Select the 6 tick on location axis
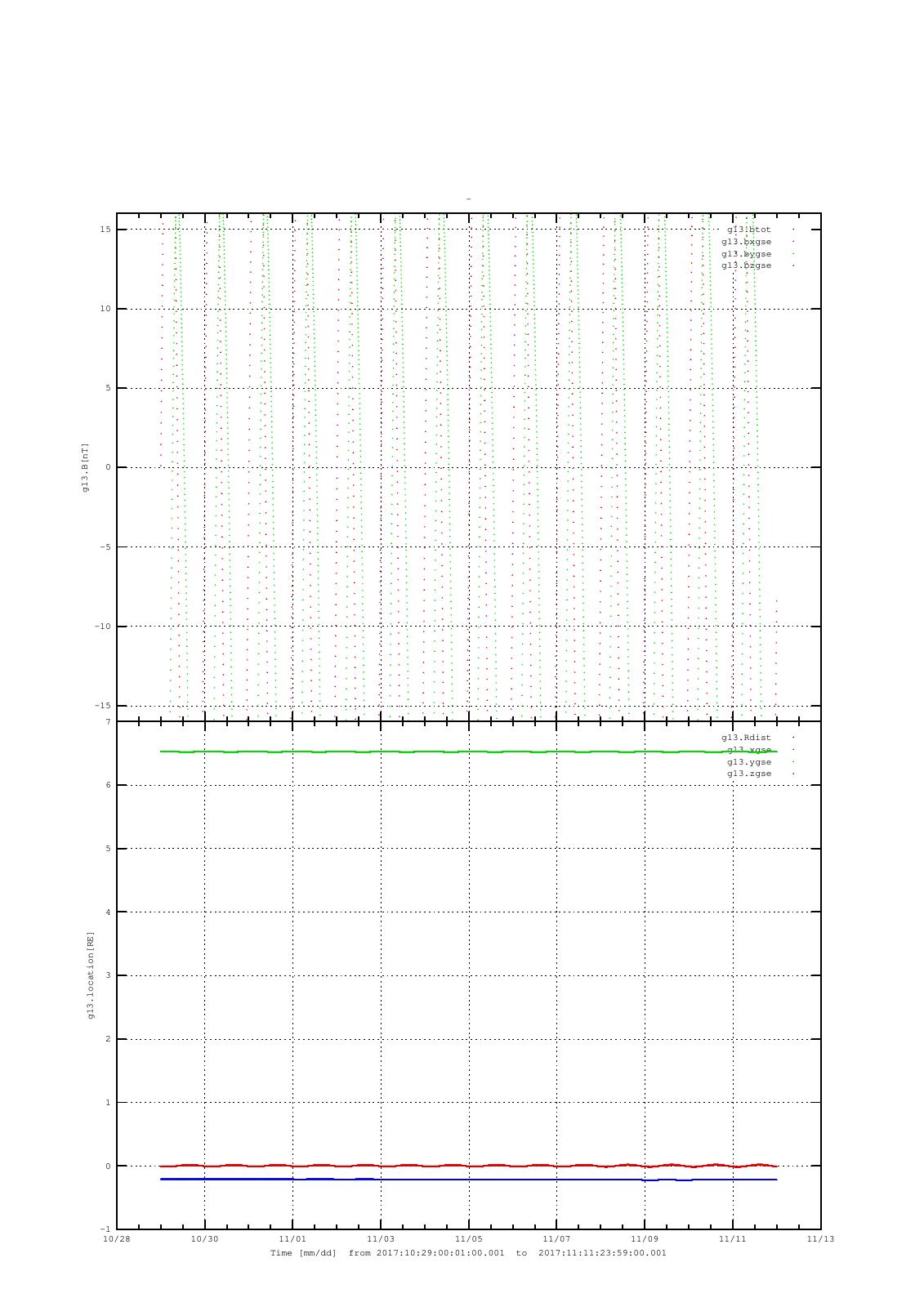 click(x=108, y=785)
